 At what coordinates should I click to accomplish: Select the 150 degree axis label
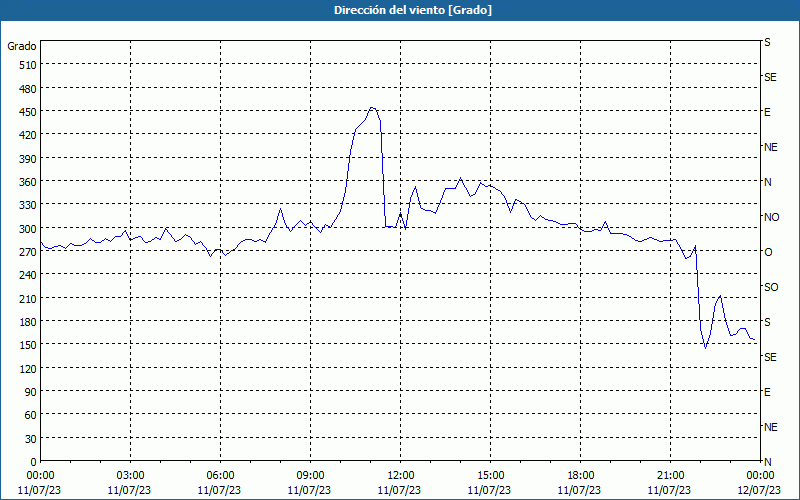pyautogui.click(x=28, y=345)
